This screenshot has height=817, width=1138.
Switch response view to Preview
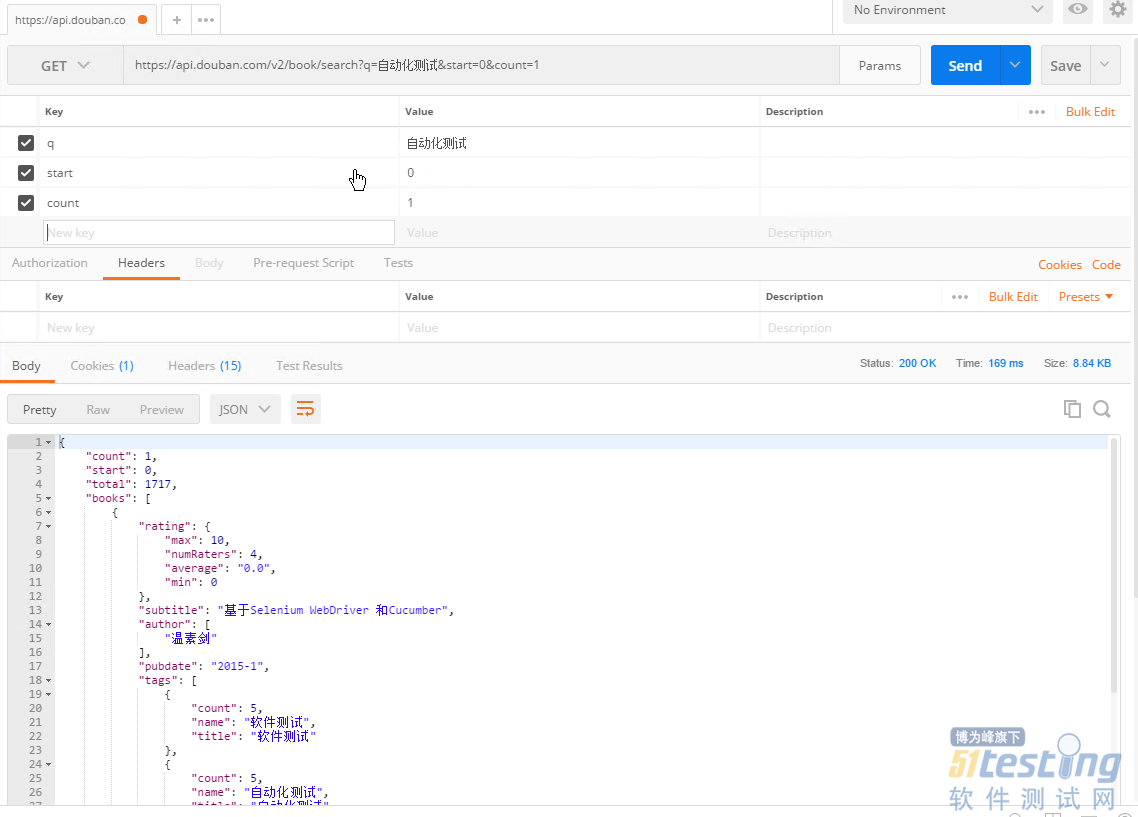tap(162, 410)
